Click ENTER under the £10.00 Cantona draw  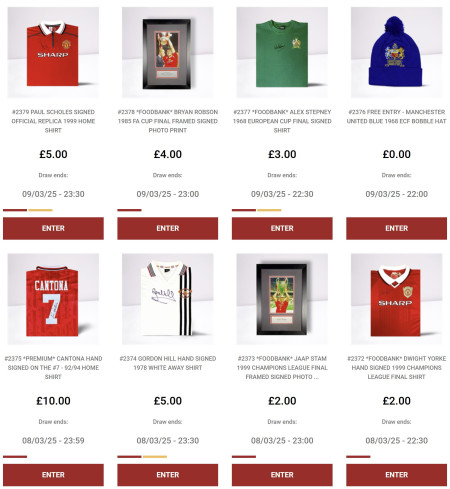click(x=53, y=475)
